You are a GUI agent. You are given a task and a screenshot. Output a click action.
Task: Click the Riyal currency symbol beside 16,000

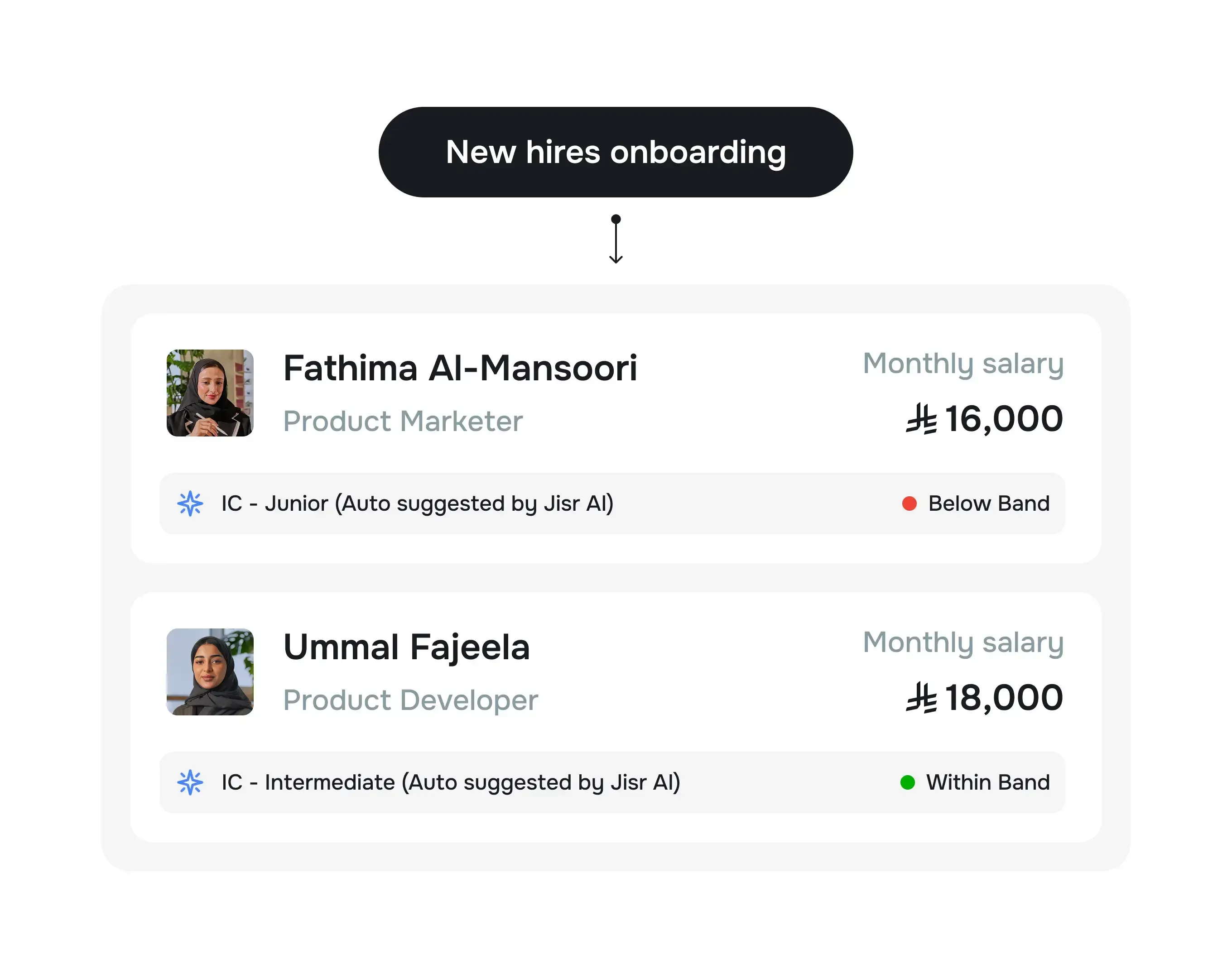[x=921, y=419]
